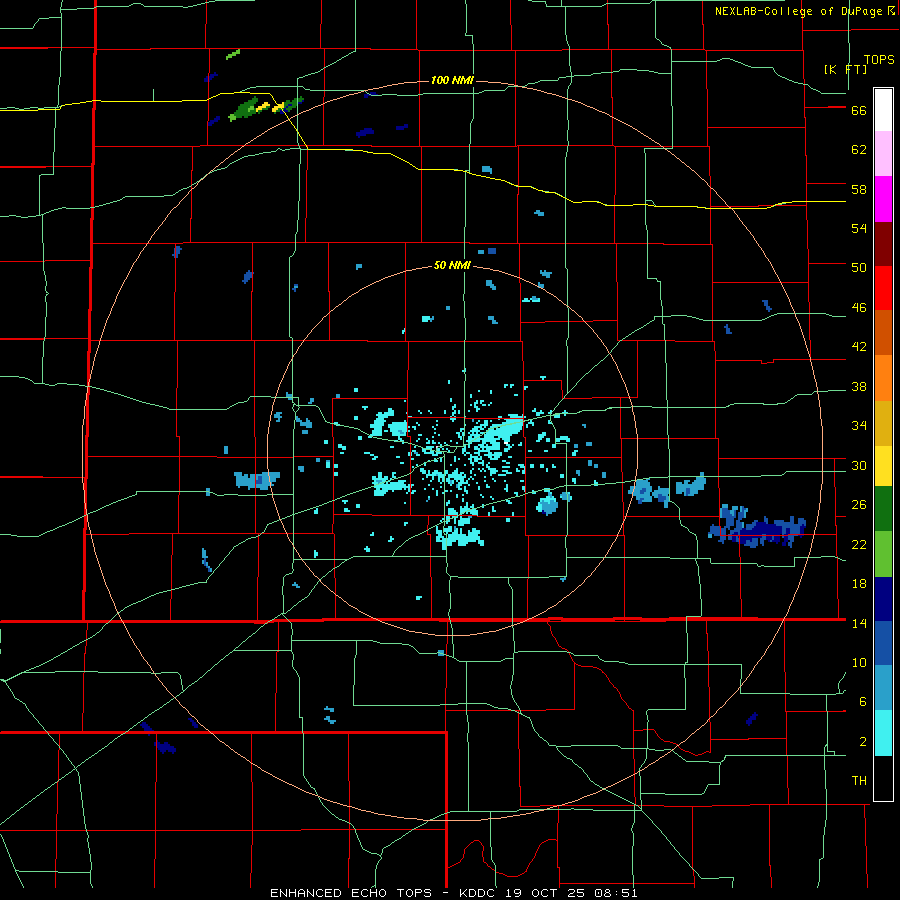Select the magenta legend swatch near 58
This screenshot has width=900, height=900.
coord(883,199)
